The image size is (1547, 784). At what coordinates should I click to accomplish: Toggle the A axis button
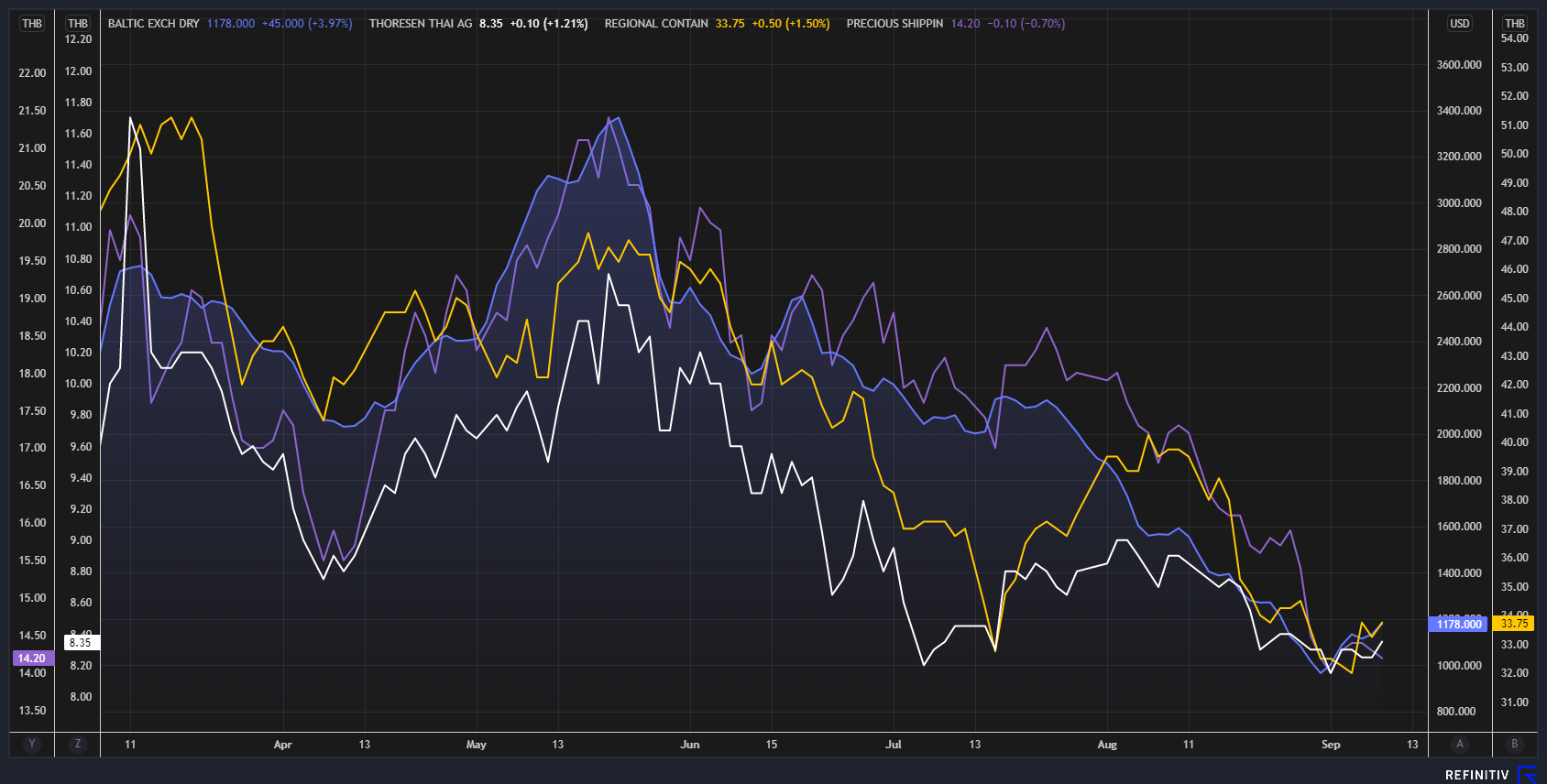coord(1460,744)
